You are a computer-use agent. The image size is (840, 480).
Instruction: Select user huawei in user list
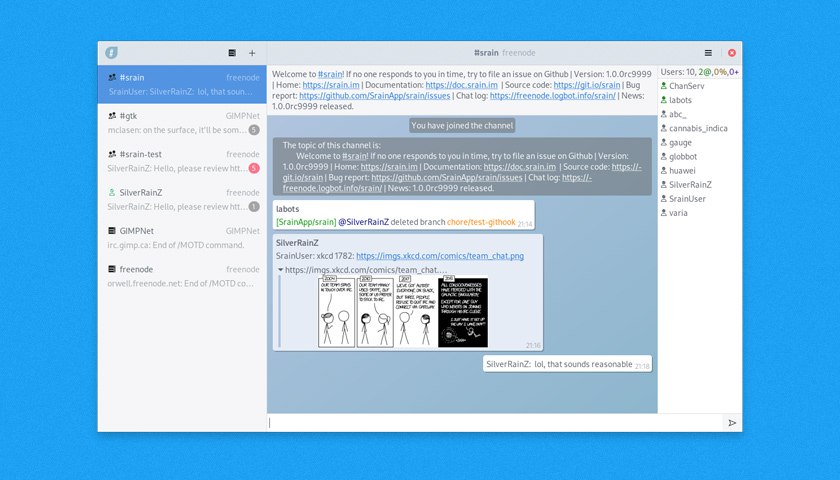point(700,170)
